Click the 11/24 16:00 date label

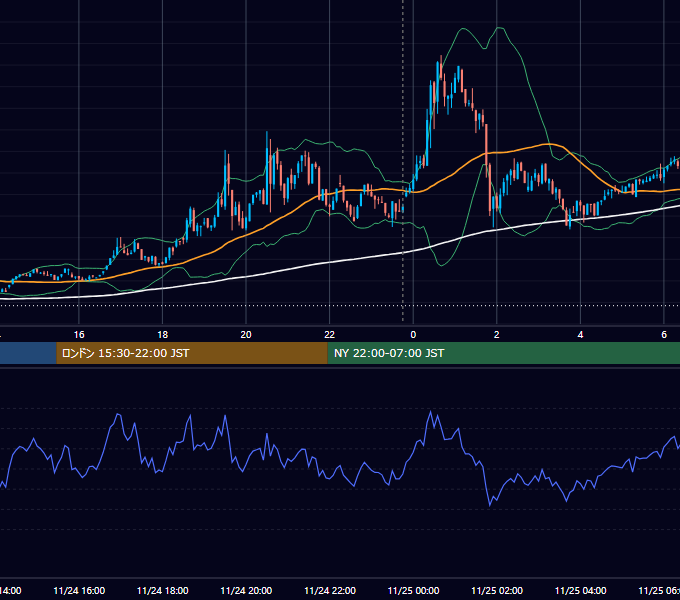click(x=79, y=590)
